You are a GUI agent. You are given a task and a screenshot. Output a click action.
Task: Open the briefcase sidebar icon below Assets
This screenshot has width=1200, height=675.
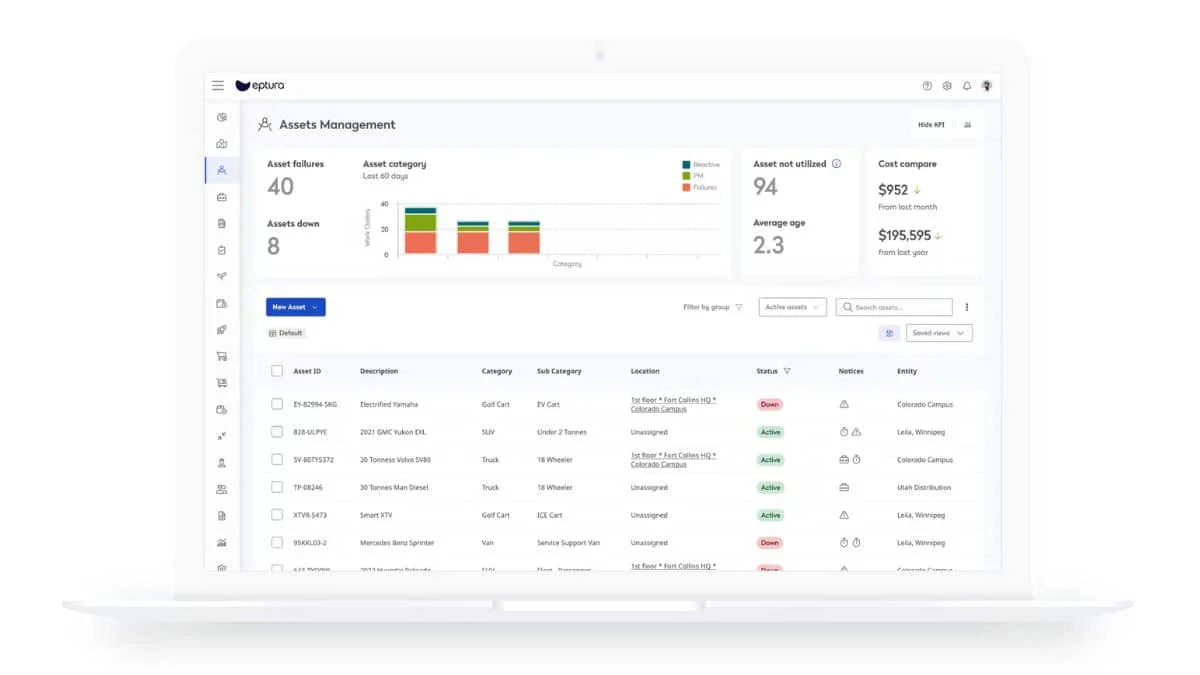point(222,197)
